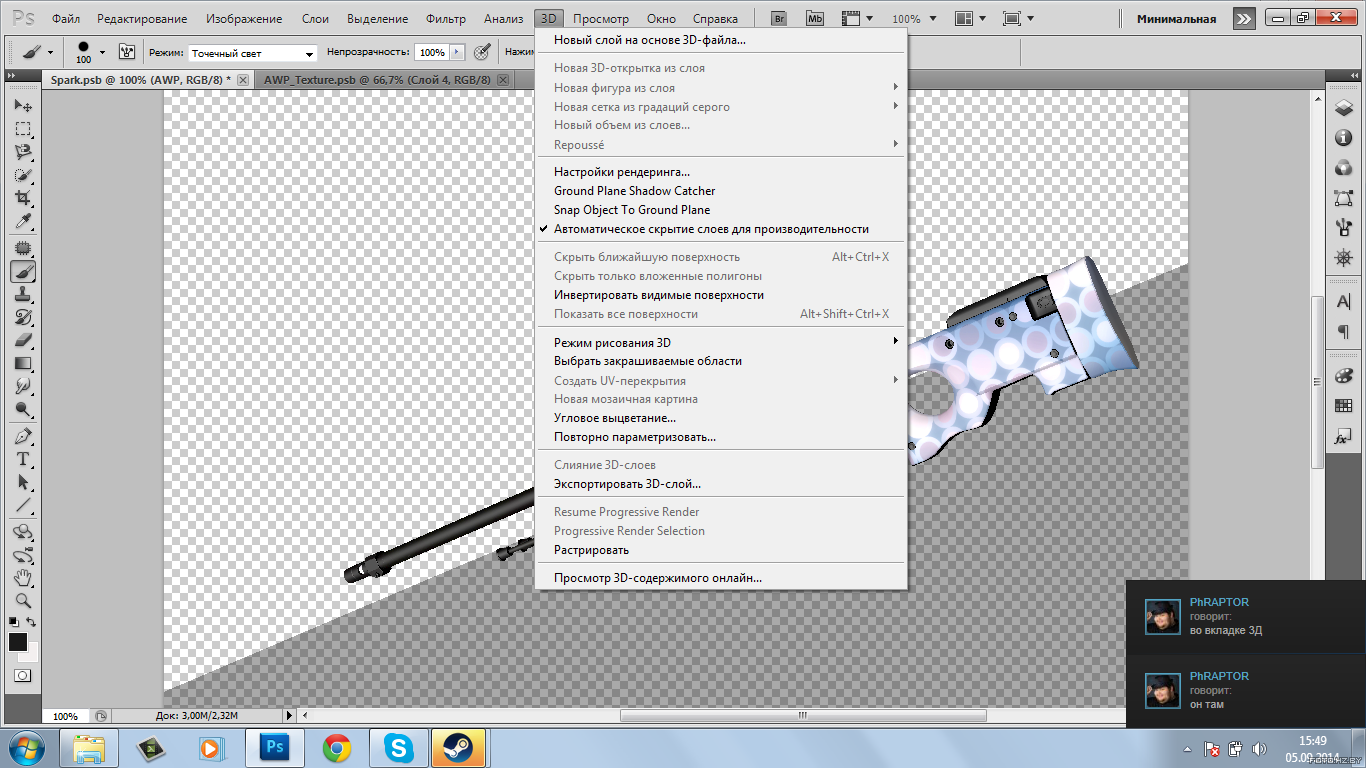
Task: Click the background color swatch
Action: 32,654
